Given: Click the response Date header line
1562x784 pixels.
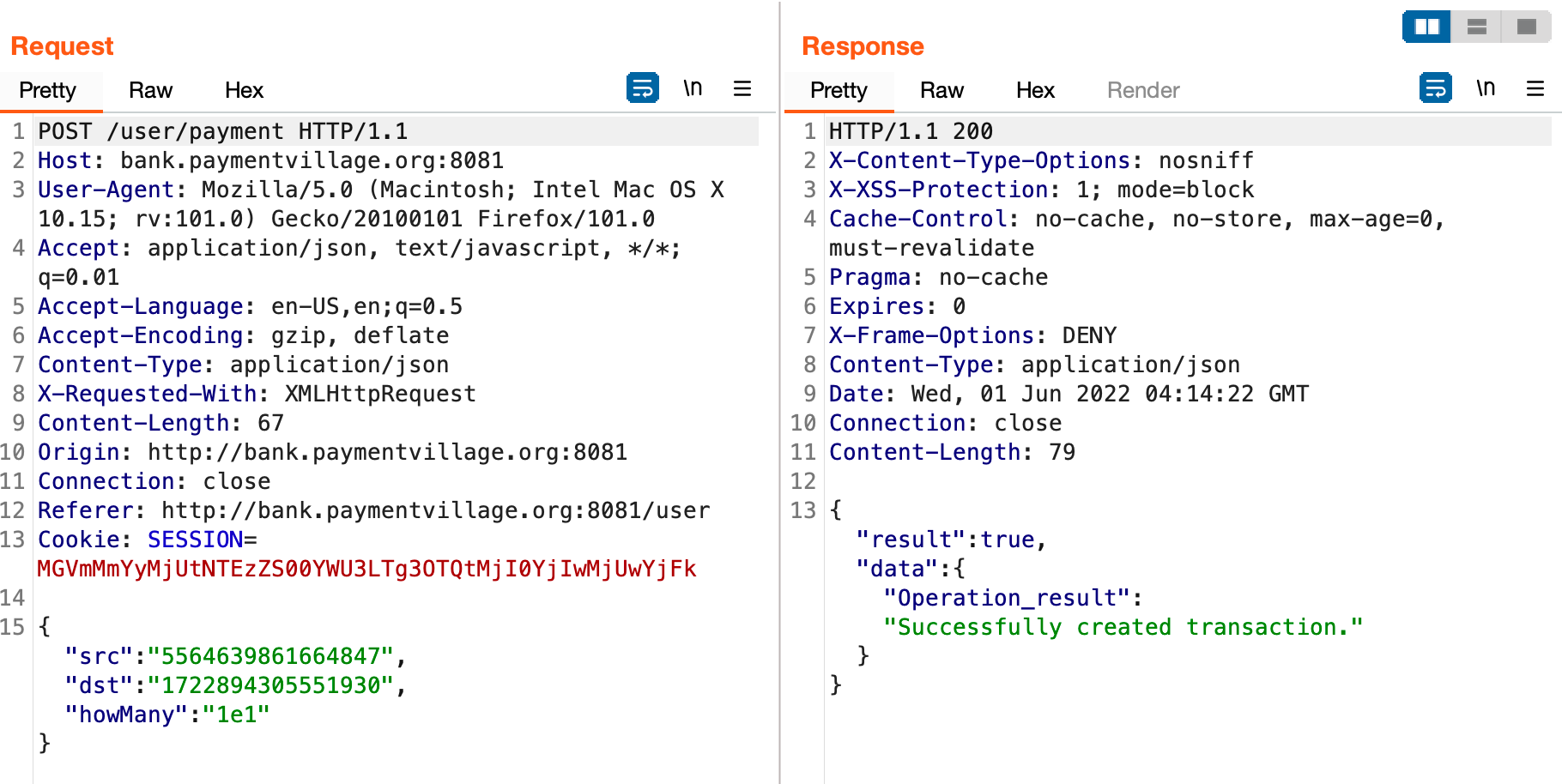Looking at the screenshot, I should [x=1069, y=394].
